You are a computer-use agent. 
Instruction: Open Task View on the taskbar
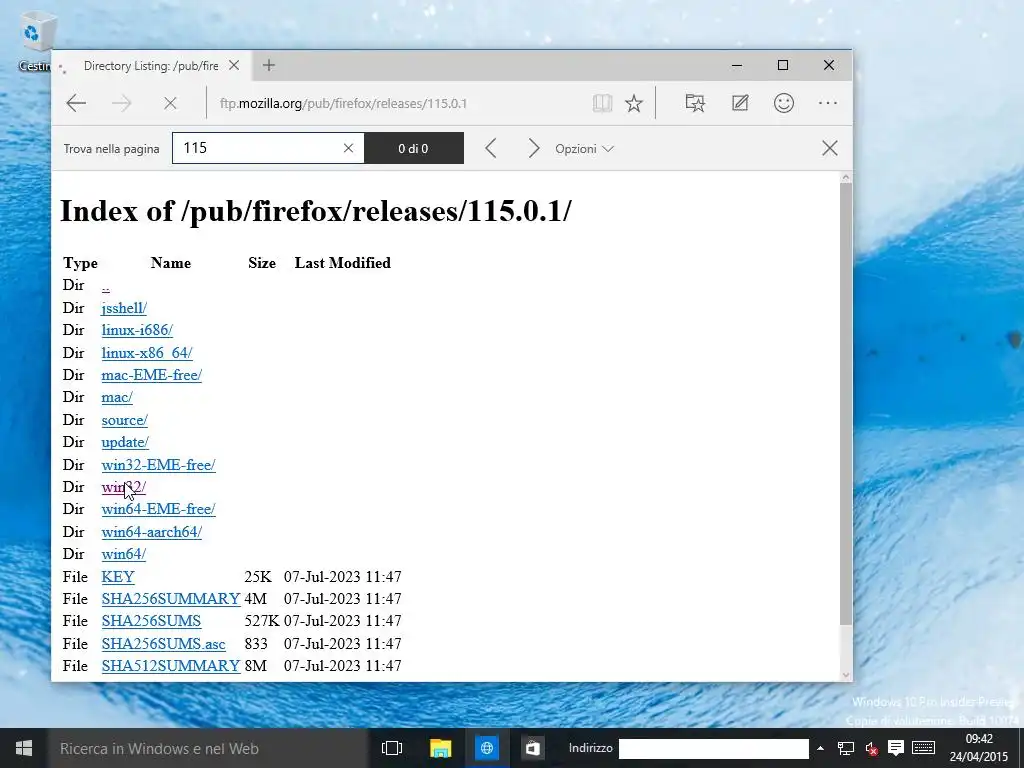[392, 748]
